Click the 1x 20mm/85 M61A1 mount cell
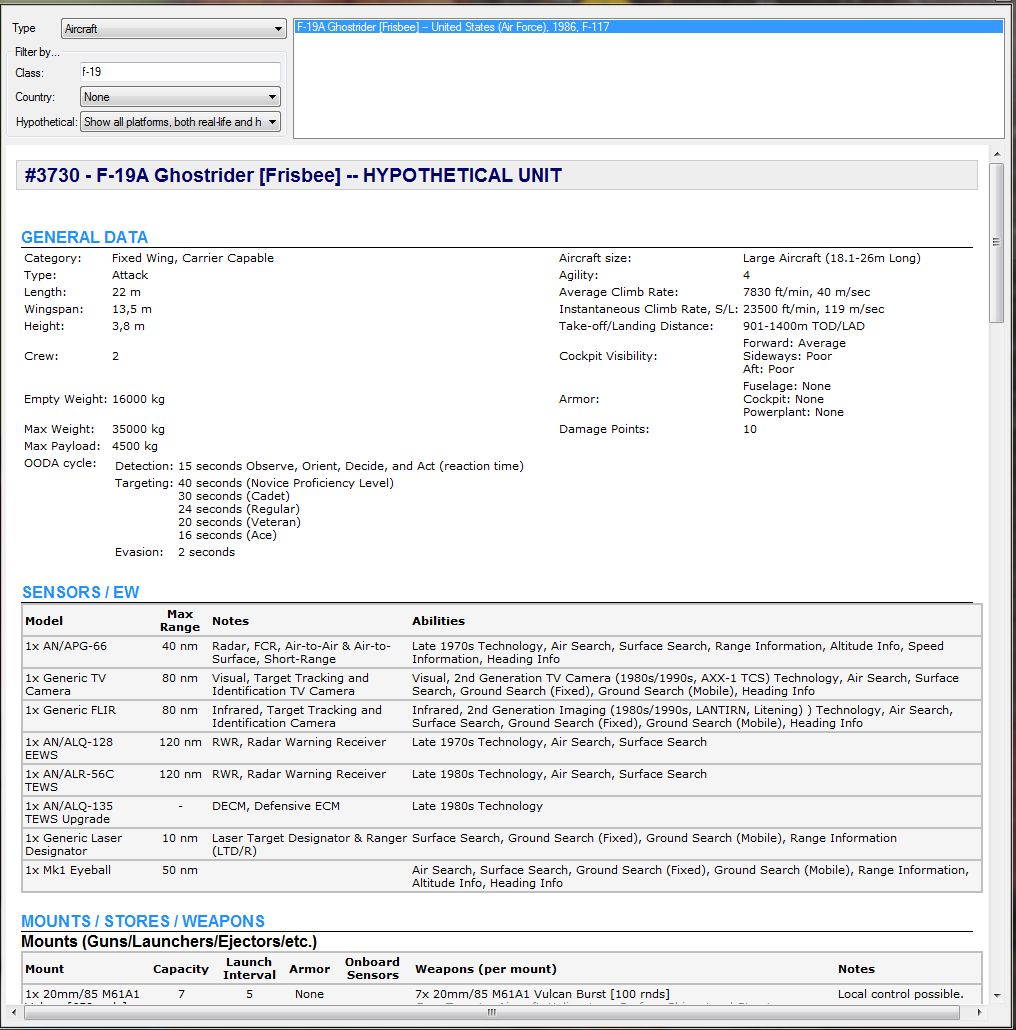The width and height of the screenshot is (1016, 1030). click(82, 994)
